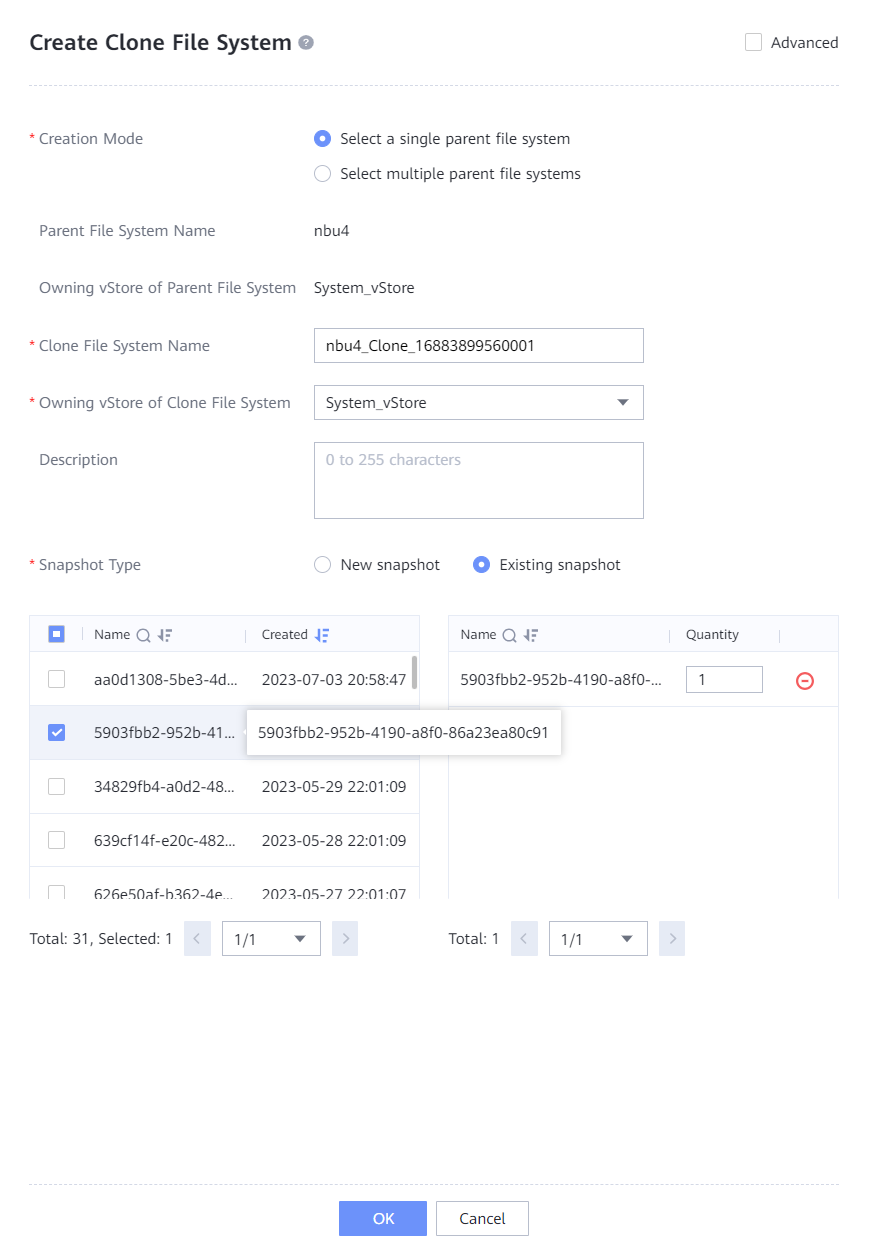Choose New snapshot radio button
Image resolution: width=869 pixels, height=1244 pixels.
[x=322, y=565]
